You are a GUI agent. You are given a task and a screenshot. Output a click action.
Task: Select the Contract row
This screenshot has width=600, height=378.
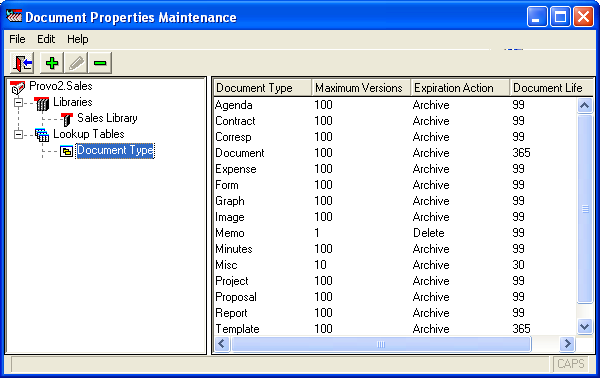(395, 121)
